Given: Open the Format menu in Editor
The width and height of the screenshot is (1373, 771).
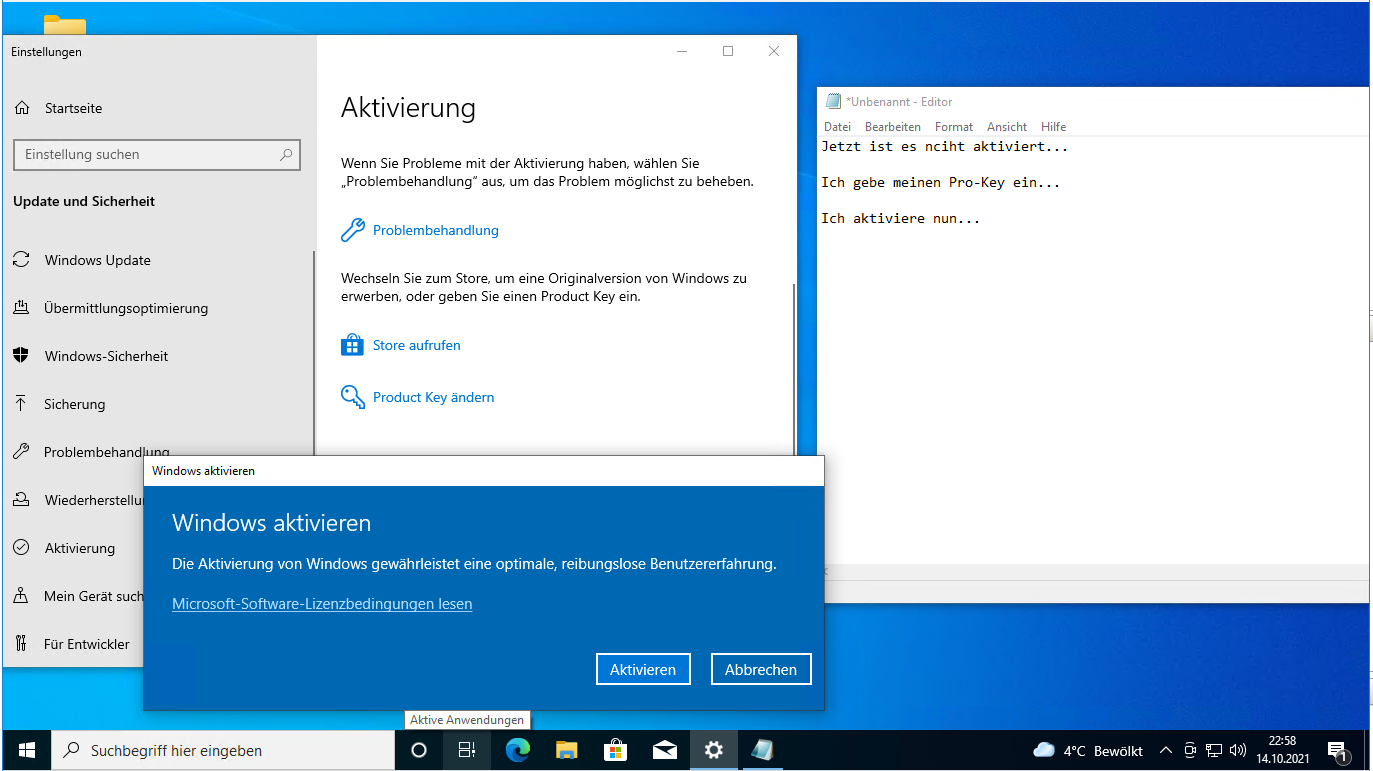Looking at the screenshot, I should point(954,127).
